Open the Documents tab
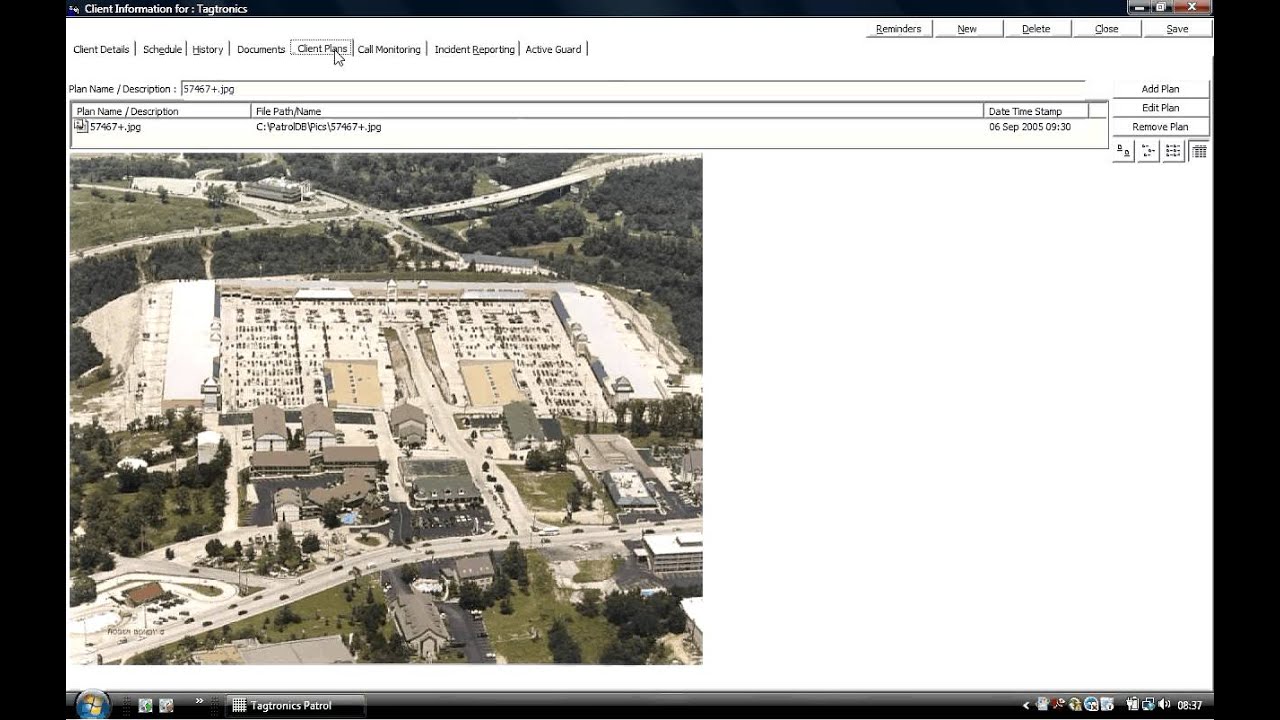Screen dimensions: 1280x720 (x=261, y=49)
